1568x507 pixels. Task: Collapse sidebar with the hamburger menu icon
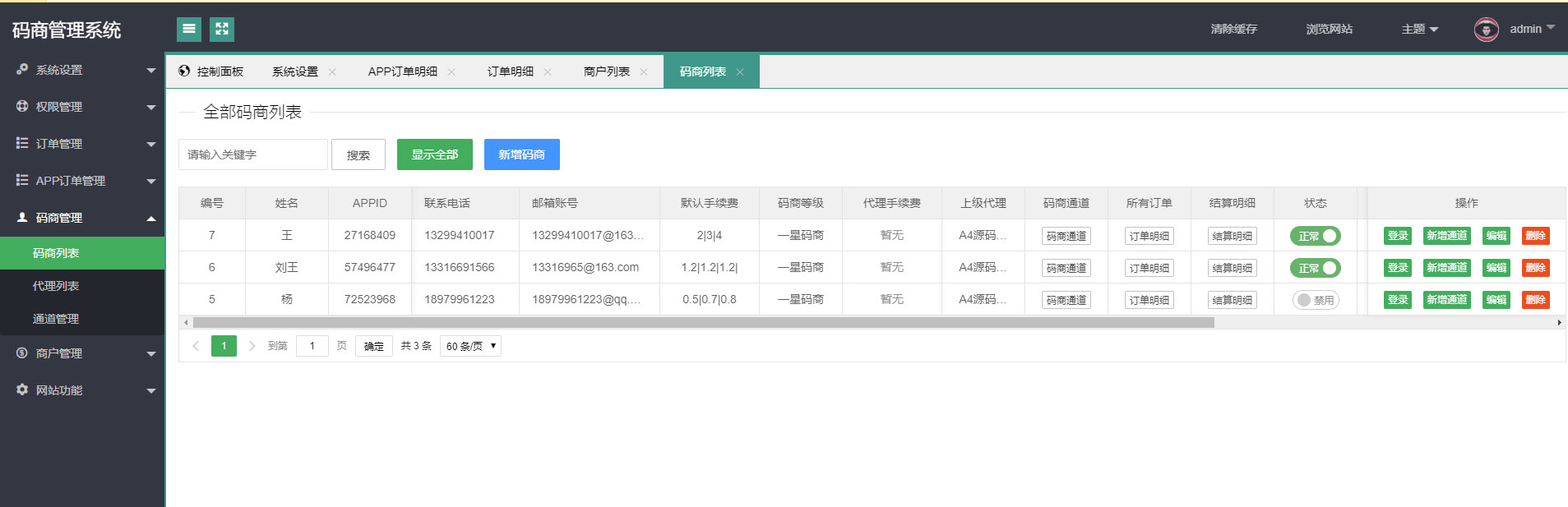(189, 30)
